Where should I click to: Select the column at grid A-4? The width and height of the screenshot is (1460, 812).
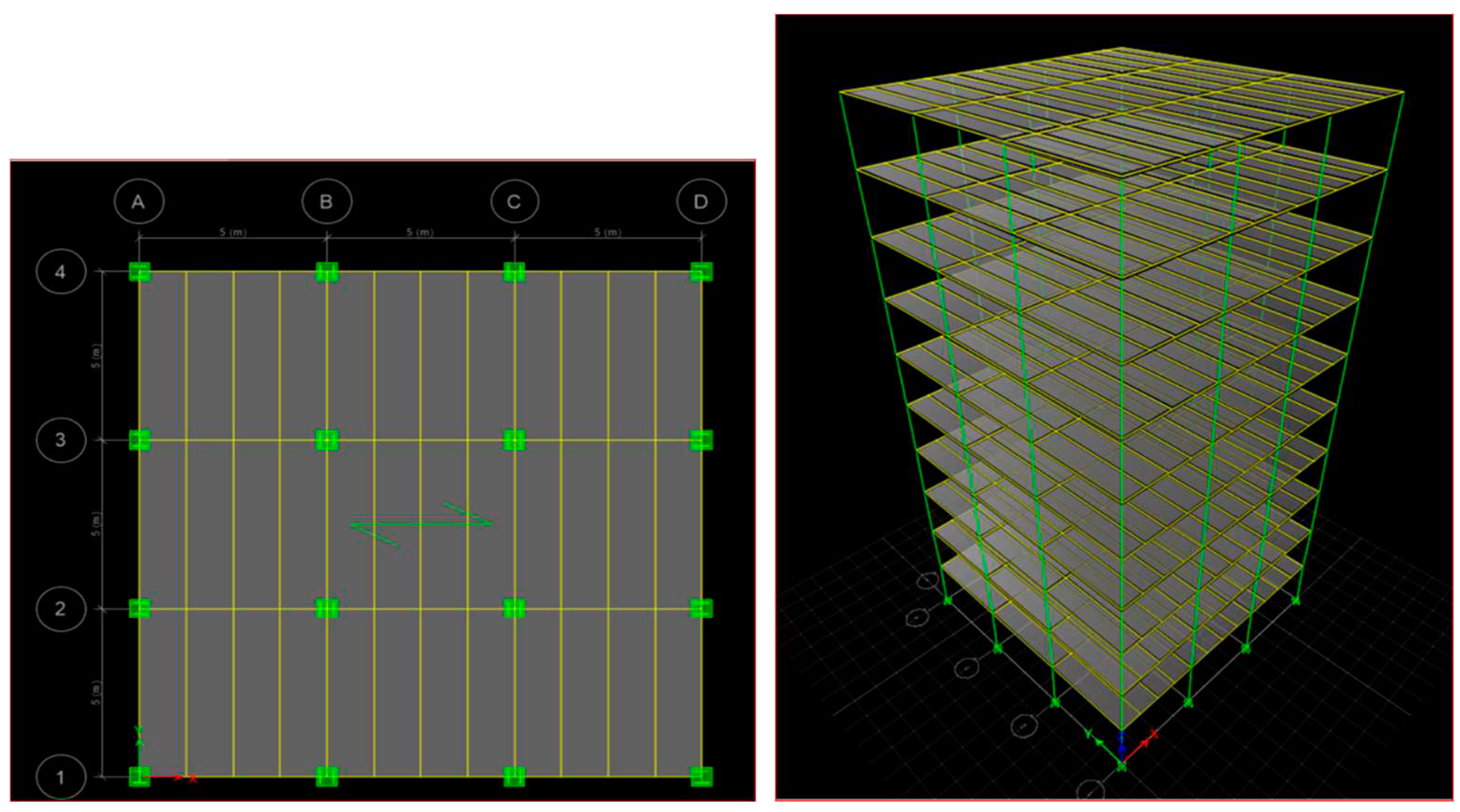140,272
